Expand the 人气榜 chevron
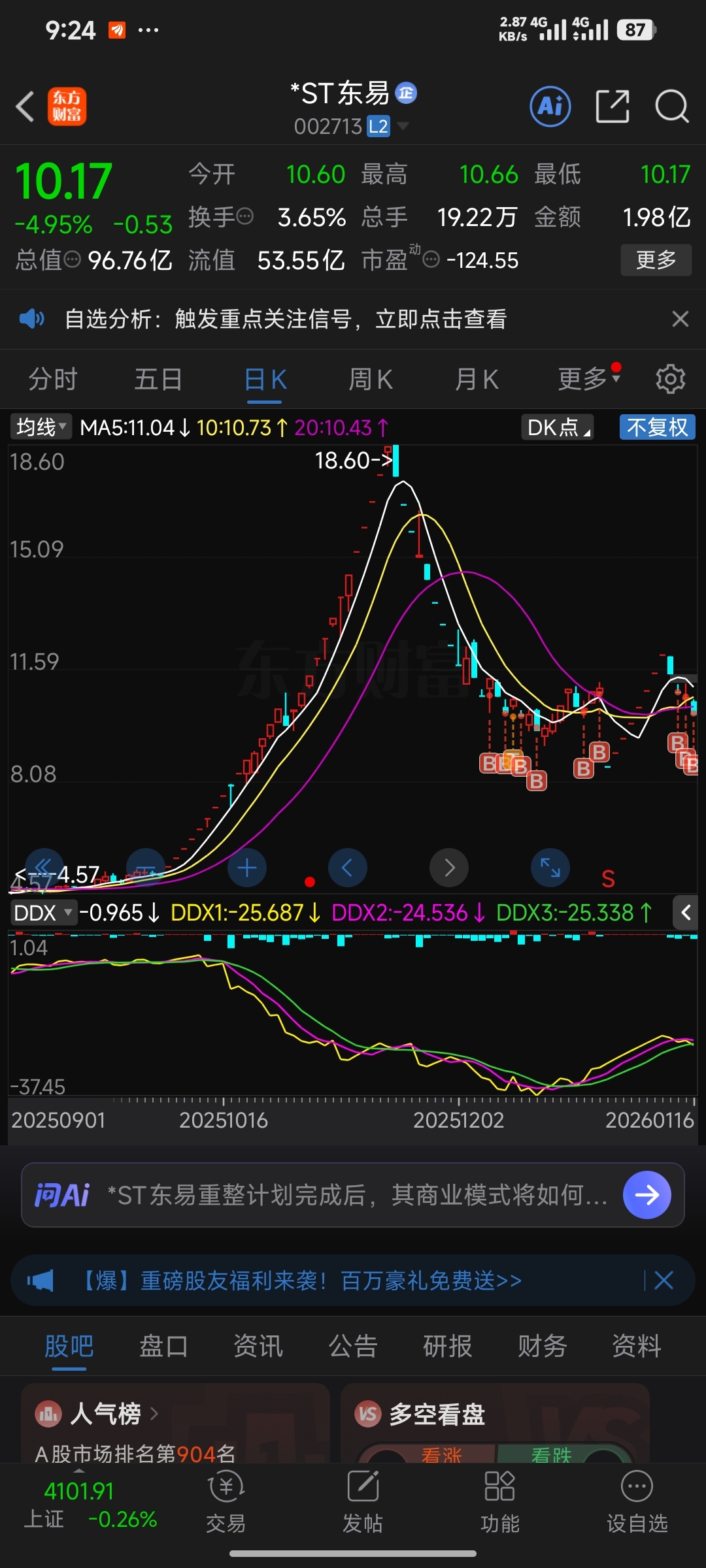 (154, 1414)
